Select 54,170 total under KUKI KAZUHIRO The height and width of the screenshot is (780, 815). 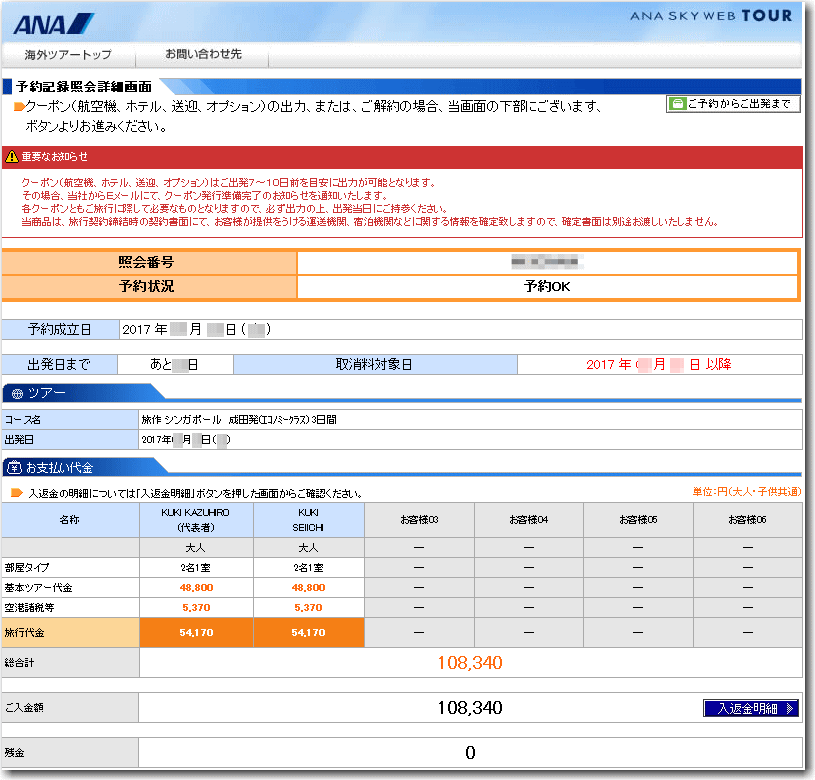(x=196, y=632)
